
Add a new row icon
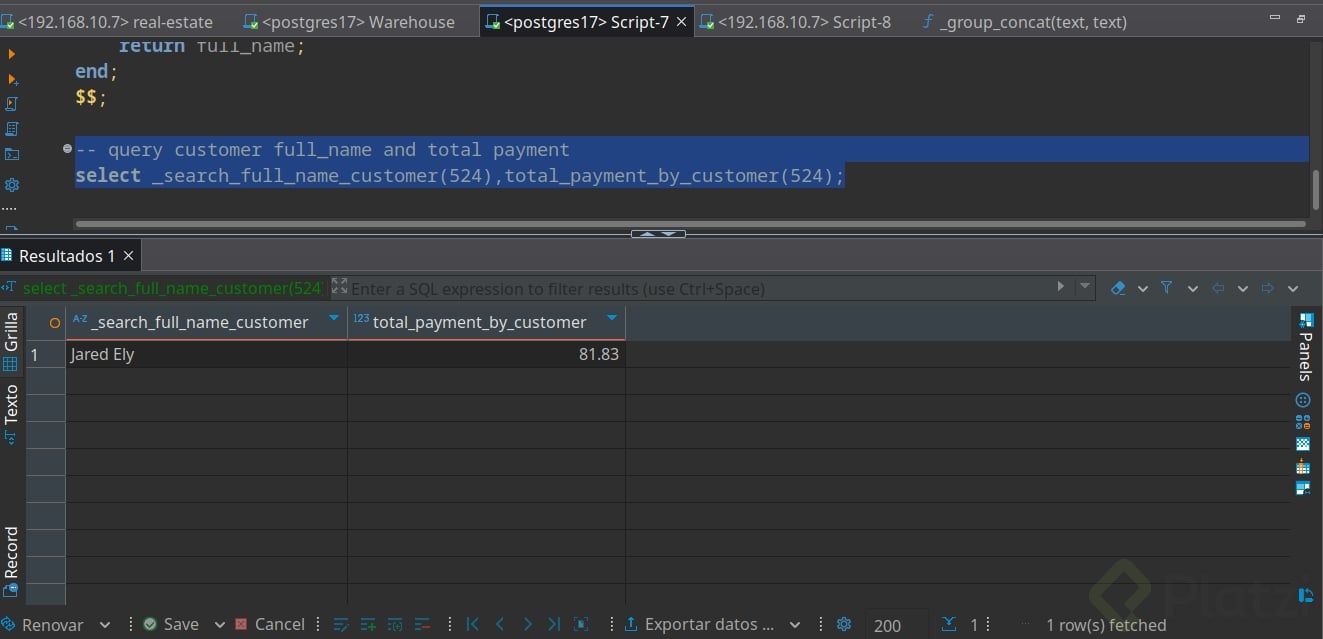tap(367, 624)
